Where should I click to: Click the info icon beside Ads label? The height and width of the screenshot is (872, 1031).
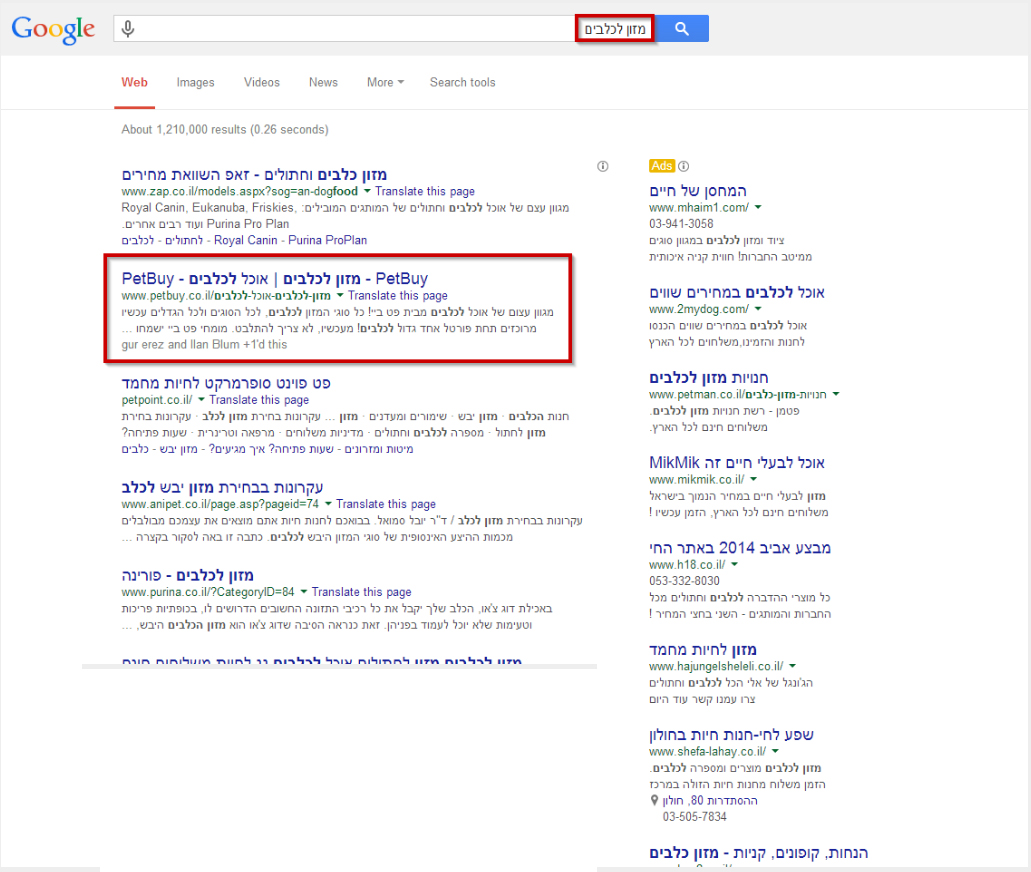click(684, 166)
